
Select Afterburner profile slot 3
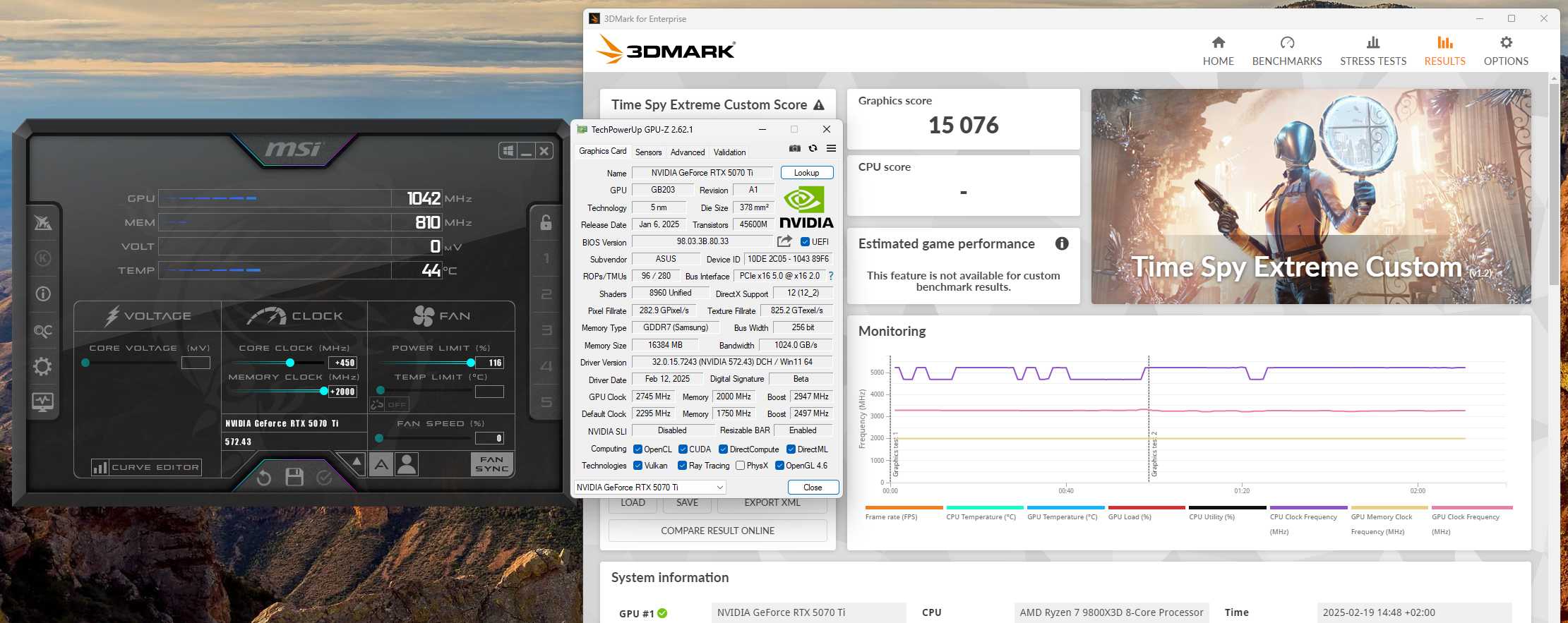[546, 330]
